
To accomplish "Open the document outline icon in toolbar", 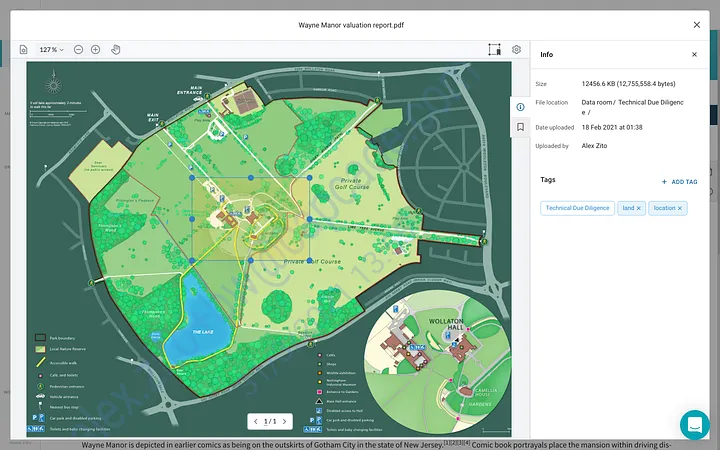I will (23, 50).
